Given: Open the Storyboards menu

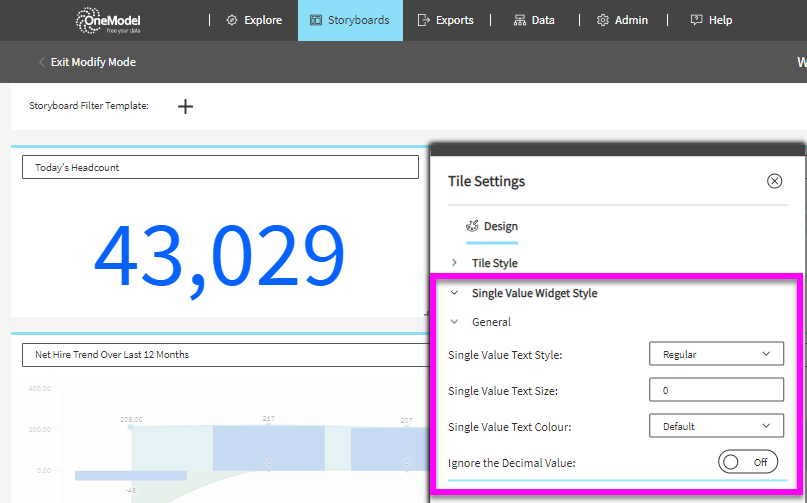Looking at the screenshot, I should 350,20.
